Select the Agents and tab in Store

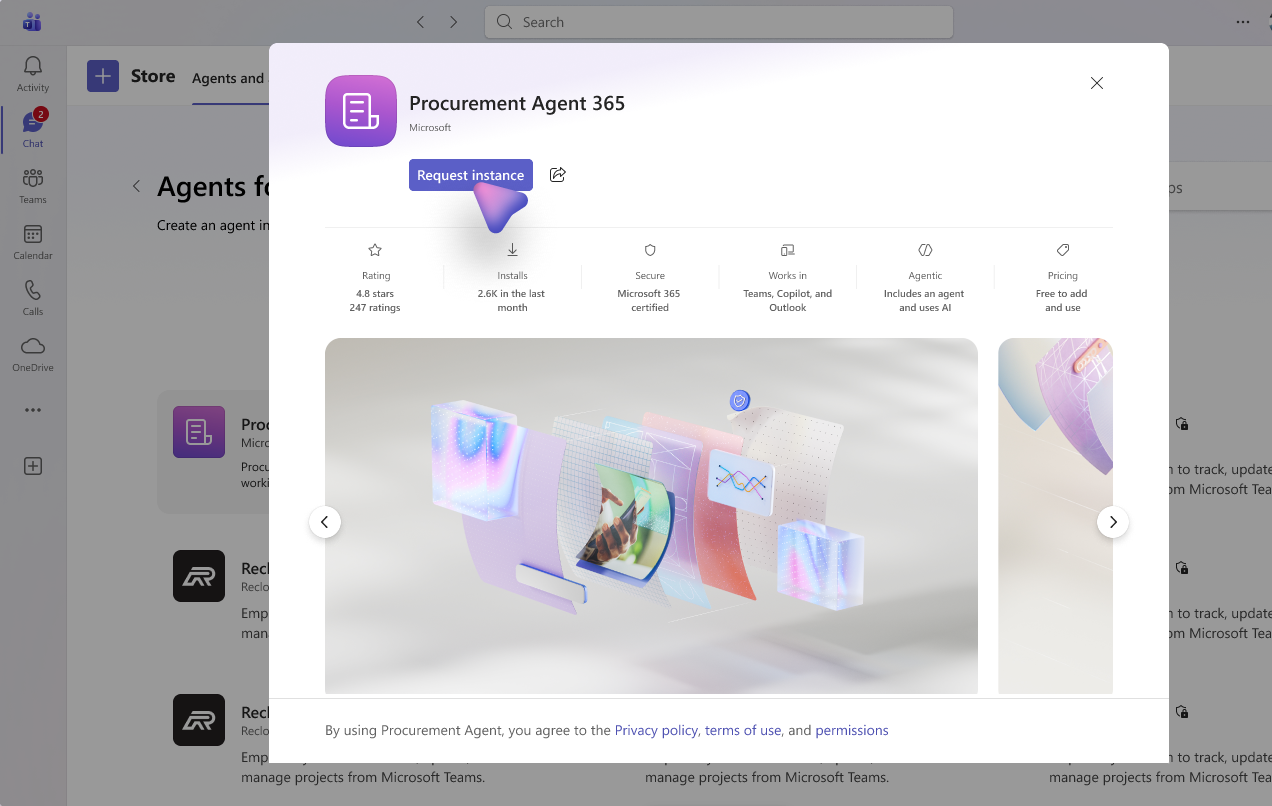tap(229, 78)
